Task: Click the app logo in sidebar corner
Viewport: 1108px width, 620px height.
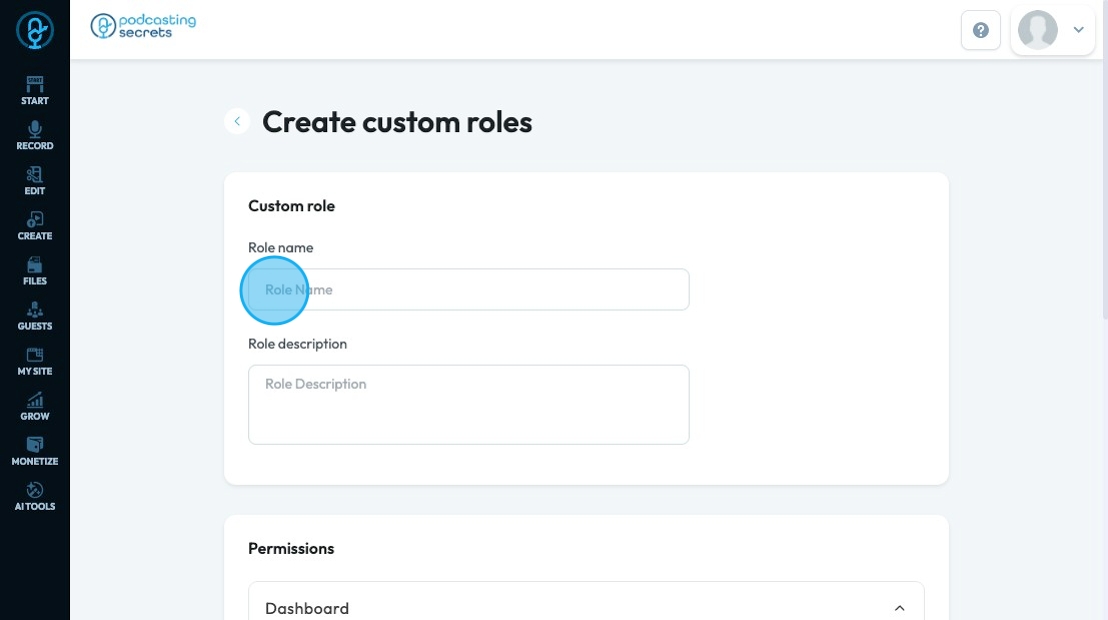Action: 35,30
